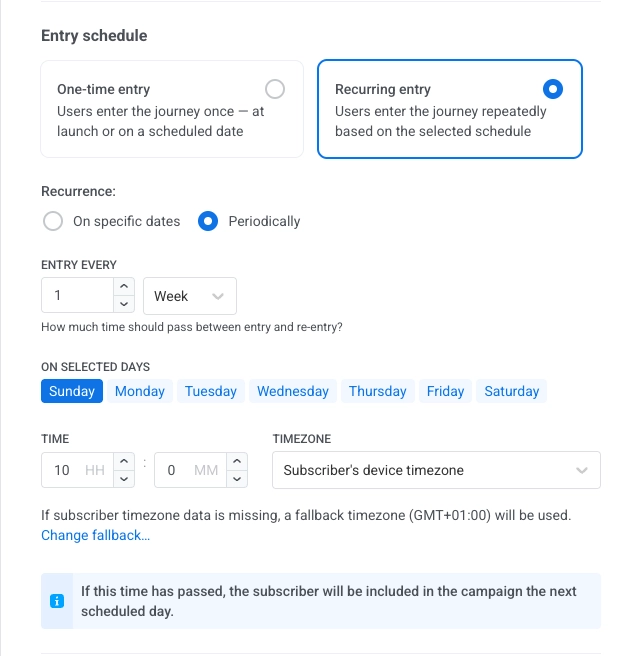Select the One-time entry option
Screen dimensions: 627x656
[274, 89]
